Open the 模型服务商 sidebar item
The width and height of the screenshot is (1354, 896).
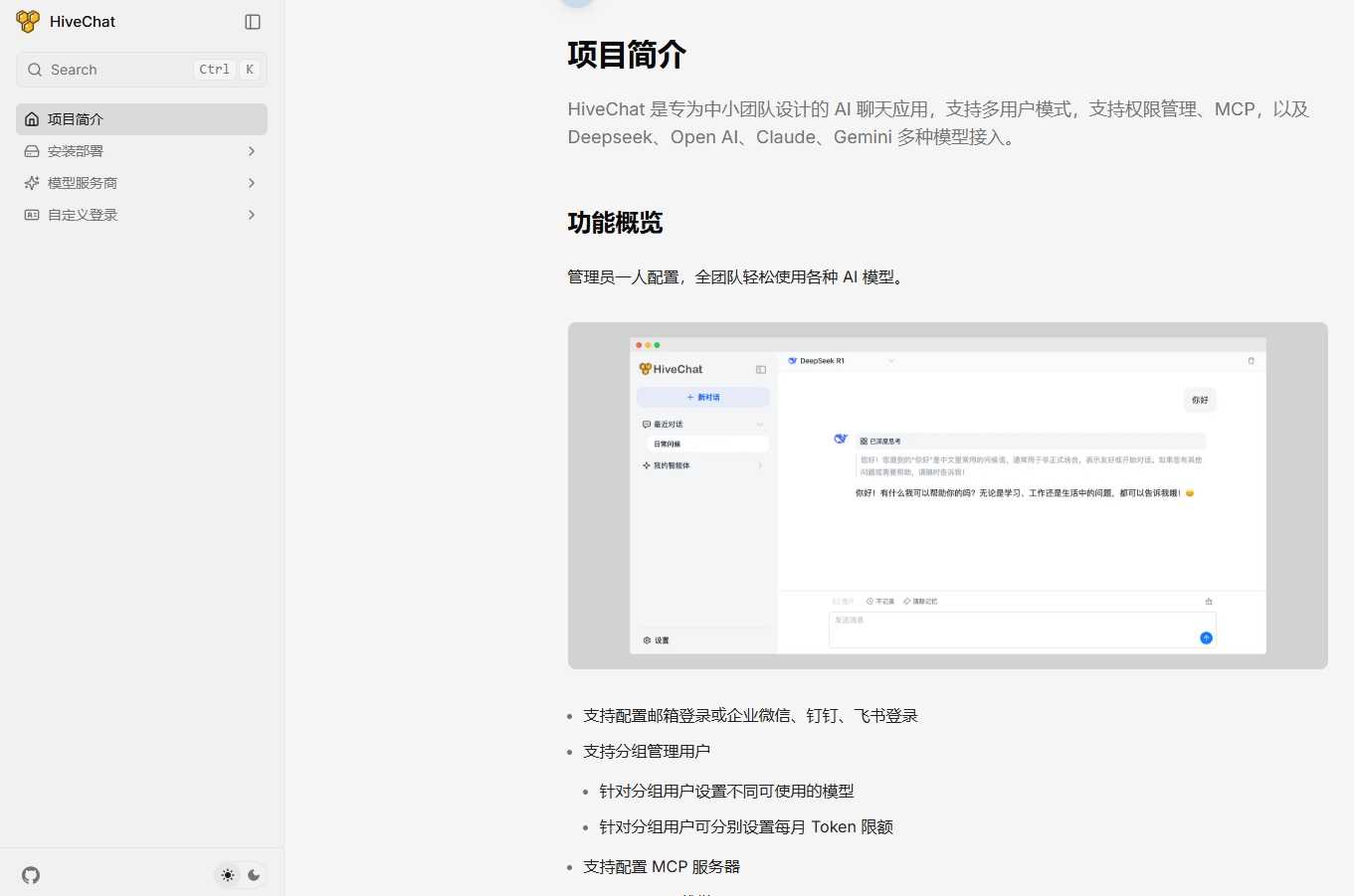click(x=83, y=183)
